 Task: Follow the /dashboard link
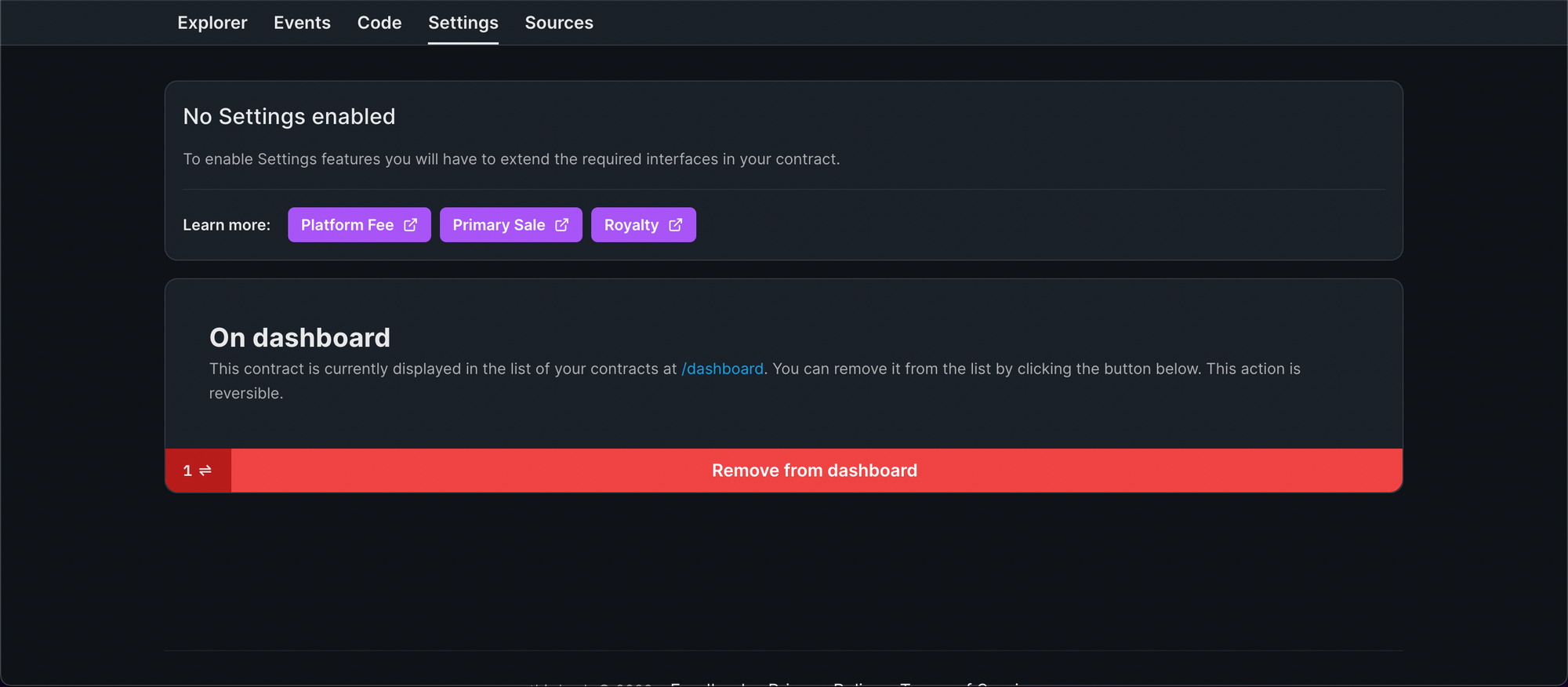pyautogui.click(x=722, y=369)
